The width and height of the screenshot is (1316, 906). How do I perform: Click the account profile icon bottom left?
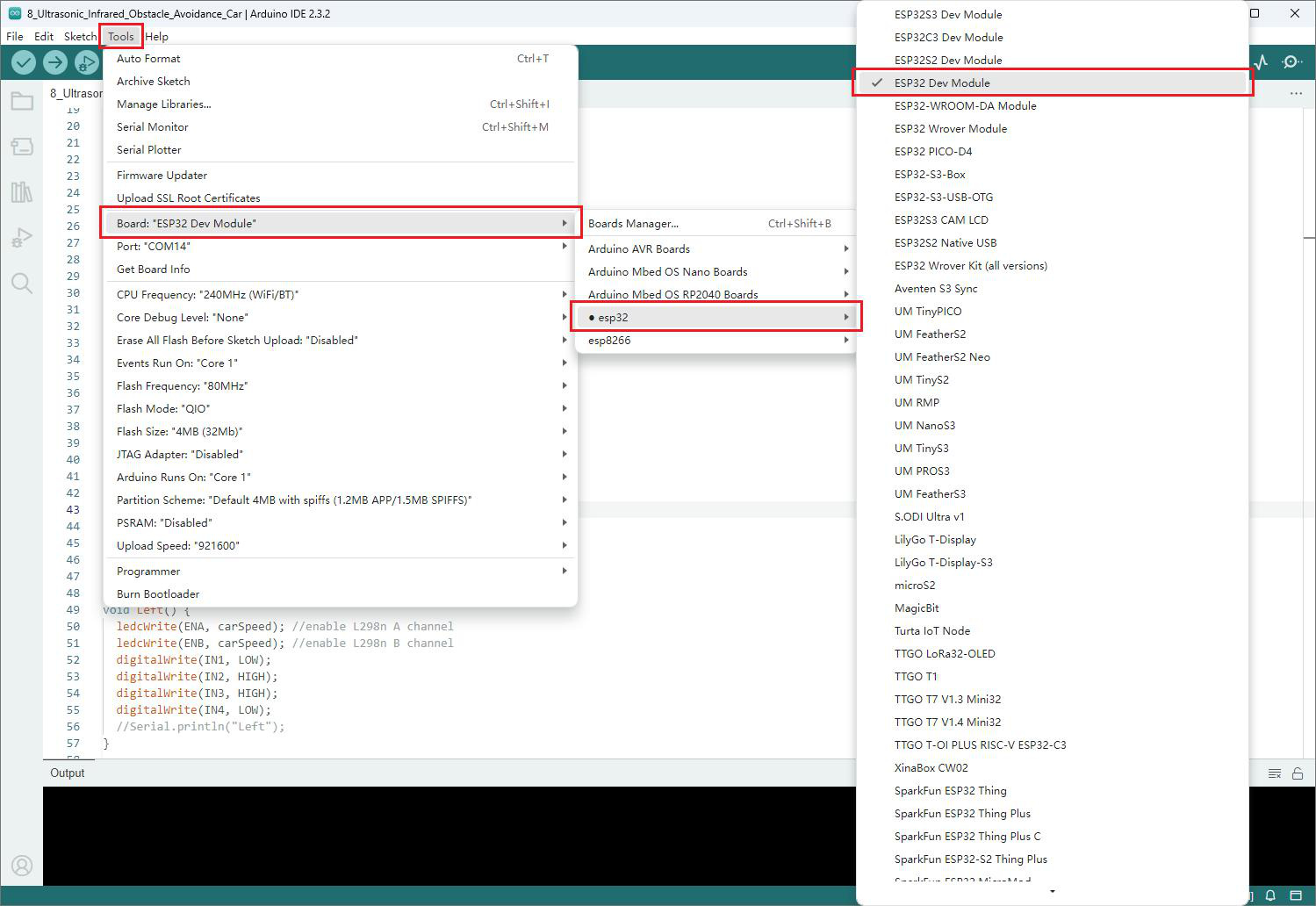[x=22, y=866]
